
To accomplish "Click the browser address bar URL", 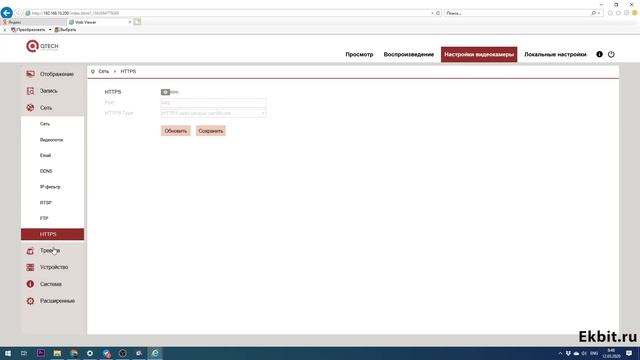I will [x=229, y=13].
